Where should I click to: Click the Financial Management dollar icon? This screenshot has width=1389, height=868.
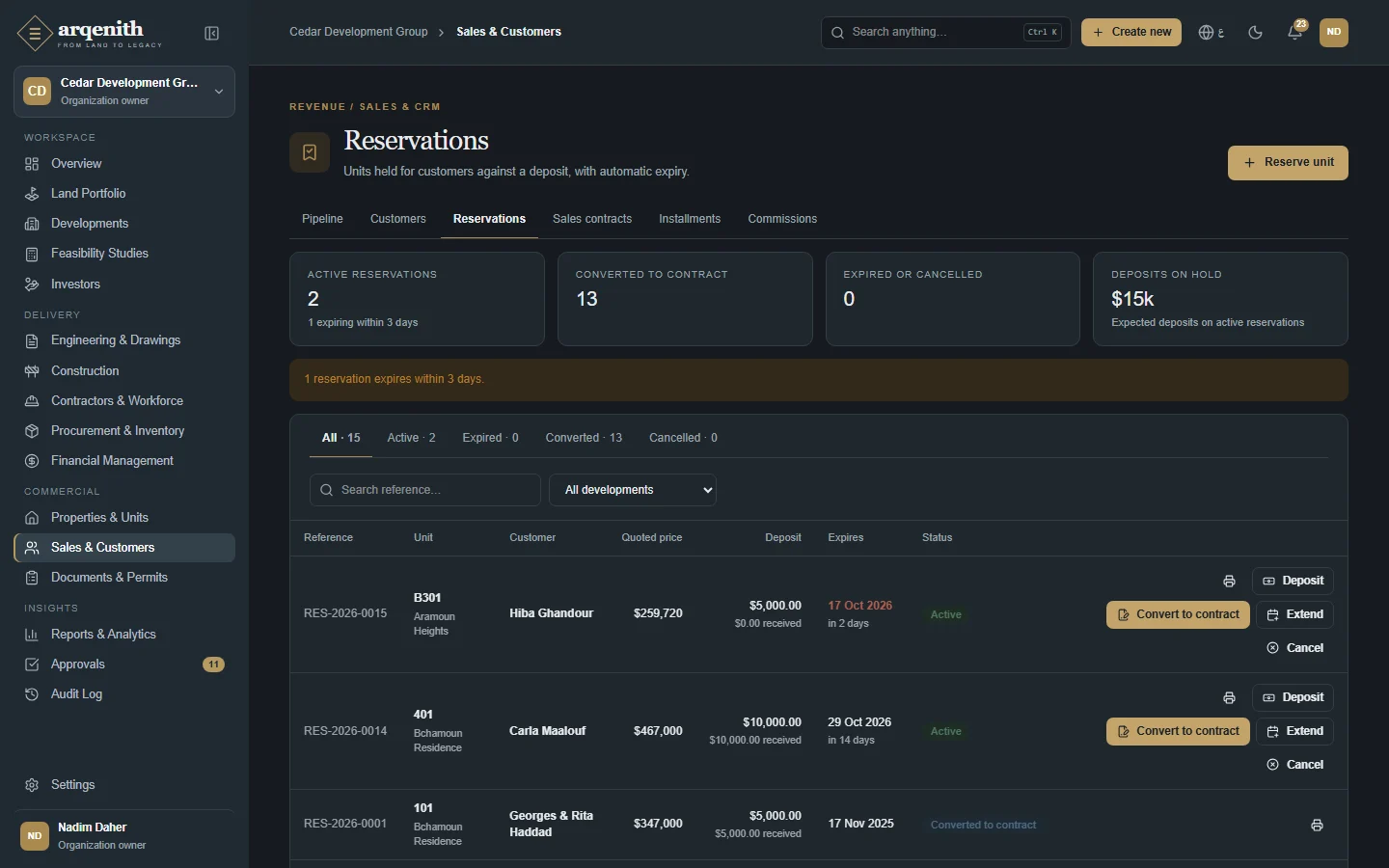click(x=32, y=461)
